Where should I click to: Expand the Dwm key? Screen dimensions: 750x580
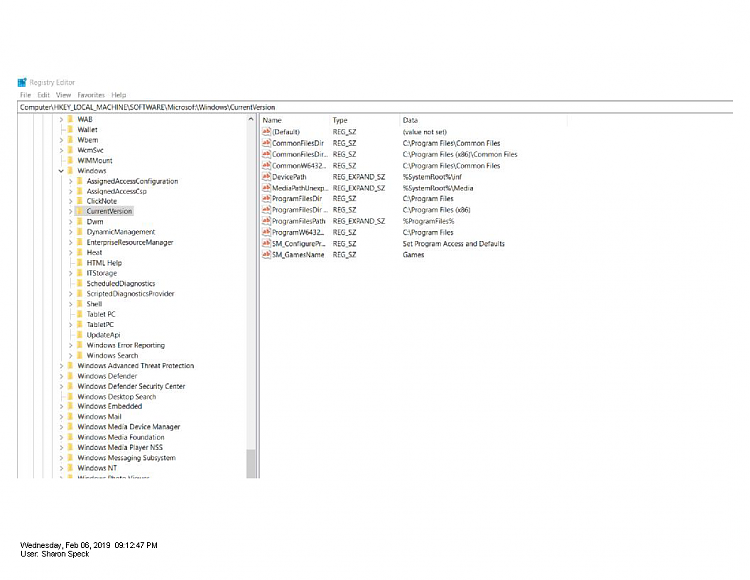[x=70, y=221]
